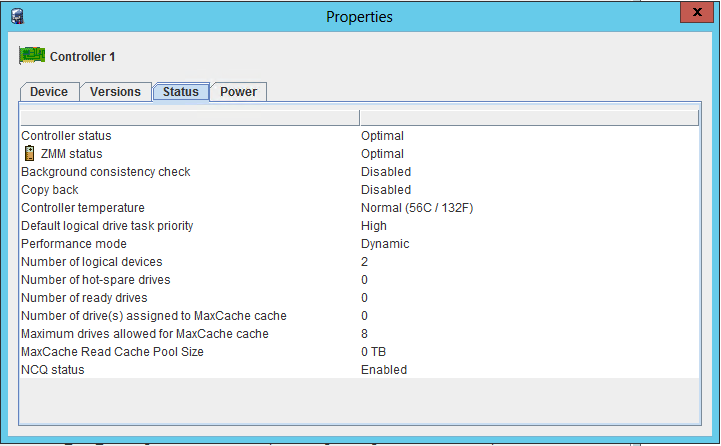Select the Controller temperature row

point(83,208)
